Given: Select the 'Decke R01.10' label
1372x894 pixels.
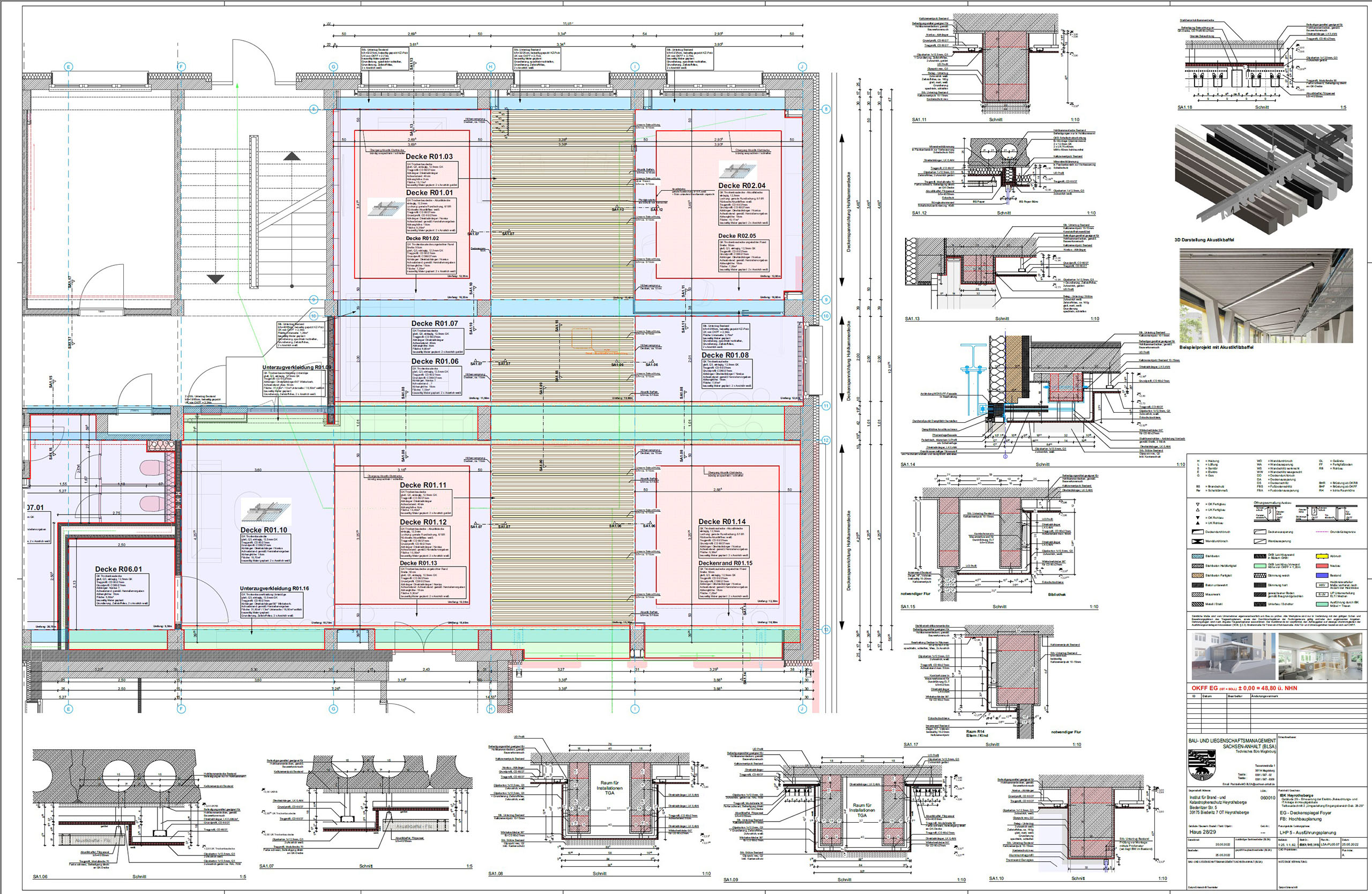Looking at the screenshot, I should (264, 530).
